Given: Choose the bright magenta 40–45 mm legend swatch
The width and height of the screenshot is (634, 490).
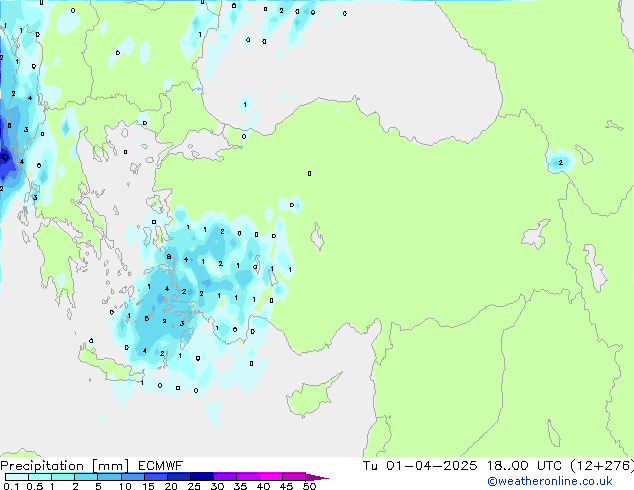Looking at the screenshot, I should (271, 477).
